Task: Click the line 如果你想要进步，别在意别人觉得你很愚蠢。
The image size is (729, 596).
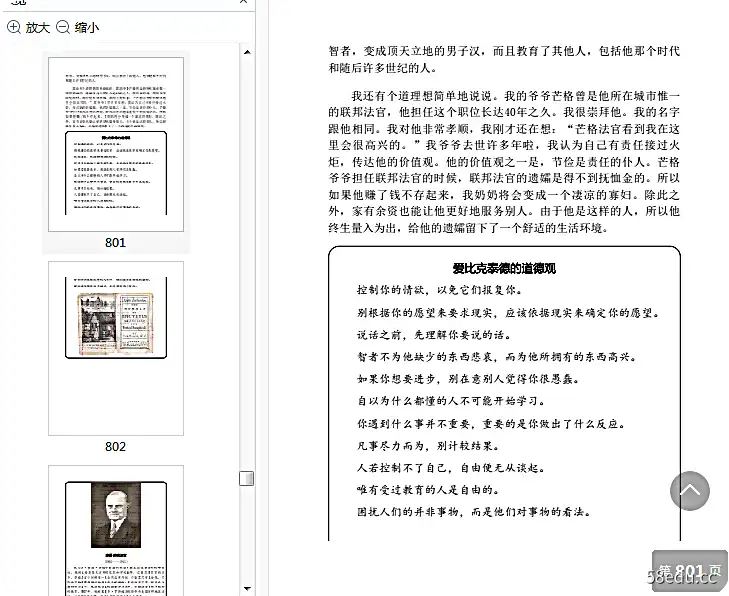Action: click(x=469, y=379)
